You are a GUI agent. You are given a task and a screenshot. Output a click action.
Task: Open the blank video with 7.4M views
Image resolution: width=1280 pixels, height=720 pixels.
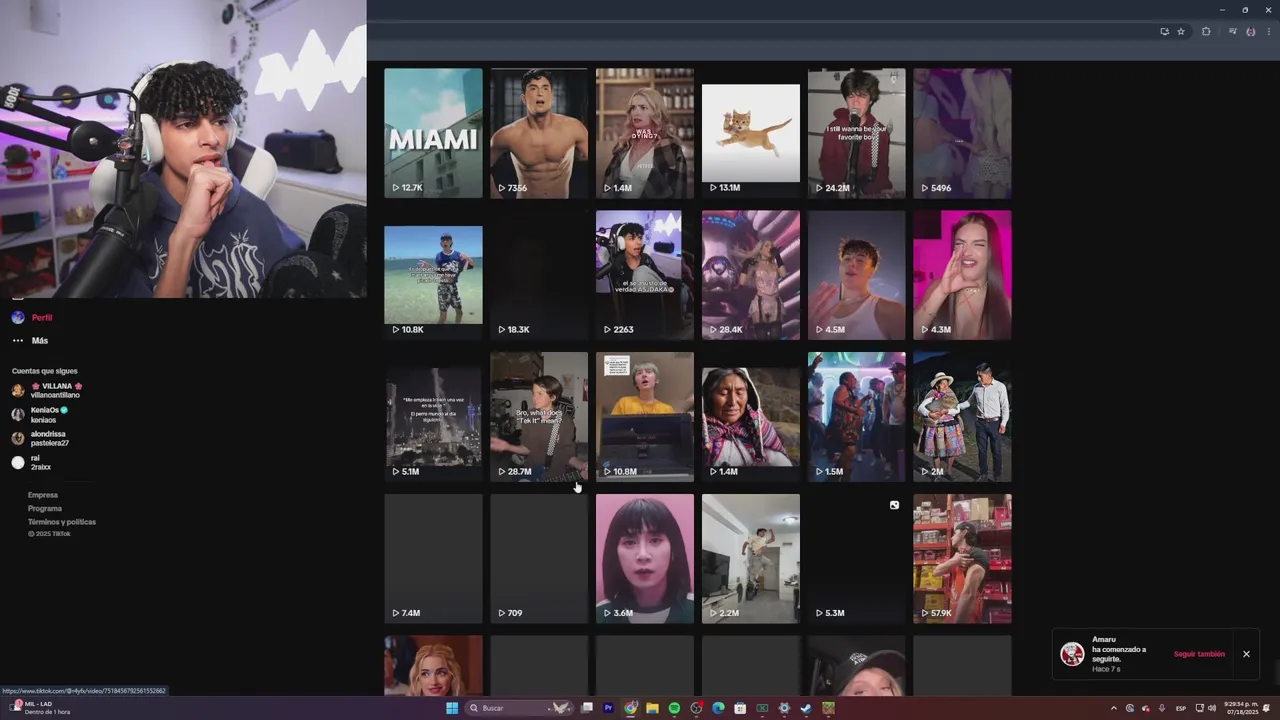[433, 559]
